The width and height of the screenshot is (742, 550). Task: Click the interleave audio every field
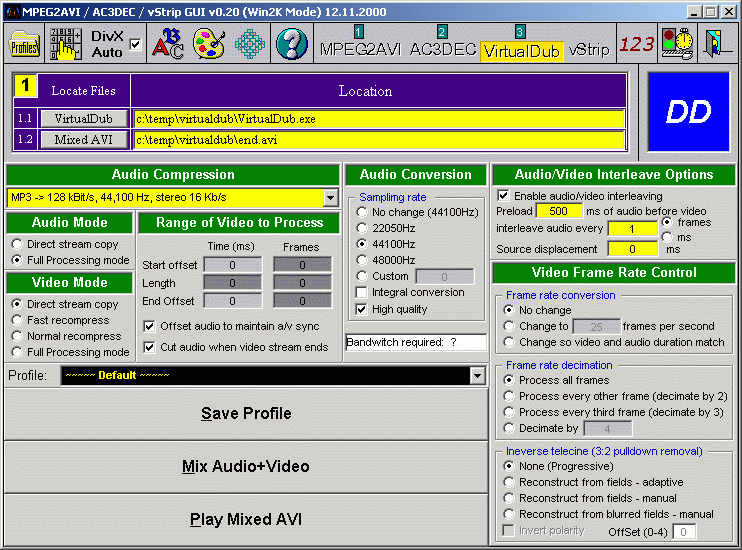pyautogui.click(x=632, y=229)
